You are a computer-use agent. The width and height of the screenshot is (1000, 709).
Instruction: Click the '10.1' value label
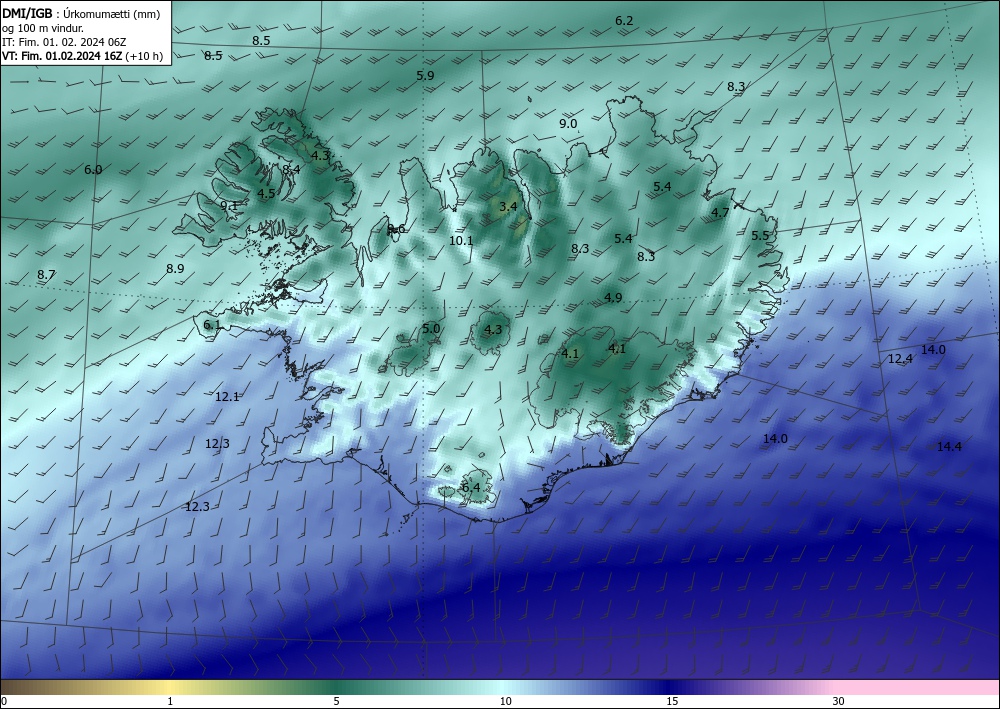pyautogui.click(x=461, y=240)
